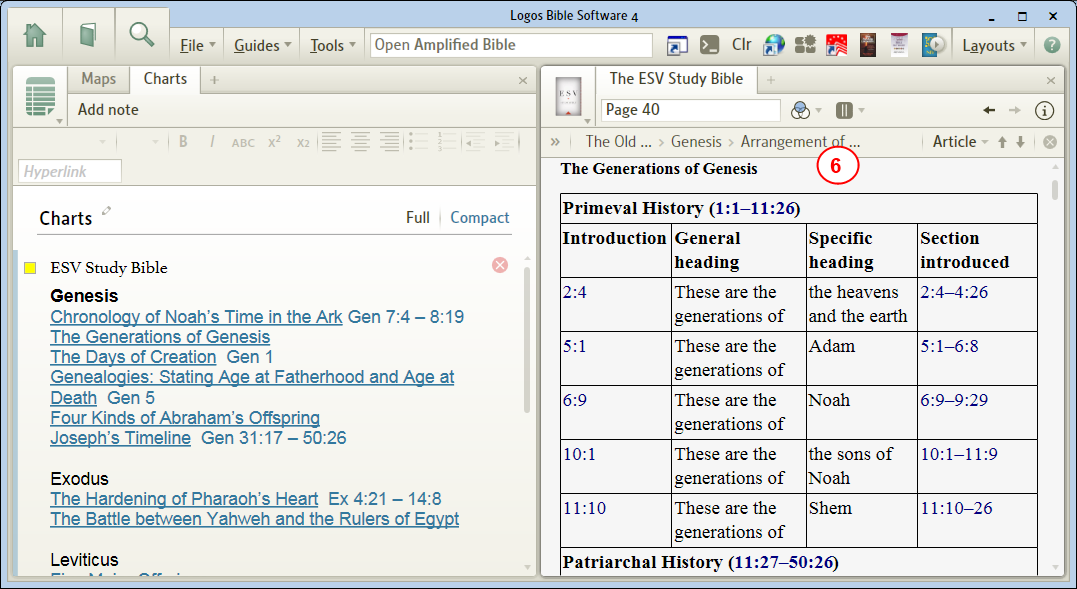Open The Days of Creation link
Image resolution: width=1077 pixels, height=589 pixels.
133,358
